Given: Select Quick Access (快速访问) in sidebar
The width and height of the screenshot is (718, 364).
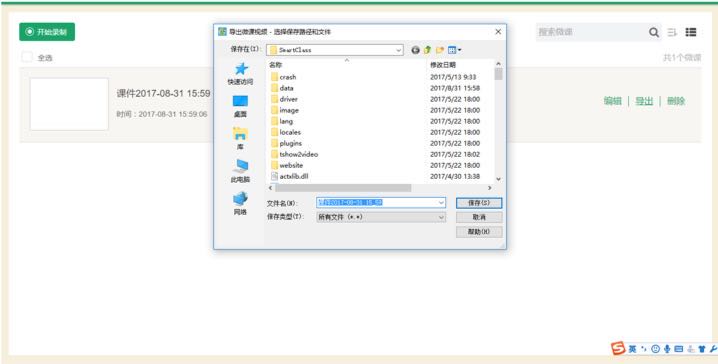Looking at the screenshot, I should pos(240,74).
